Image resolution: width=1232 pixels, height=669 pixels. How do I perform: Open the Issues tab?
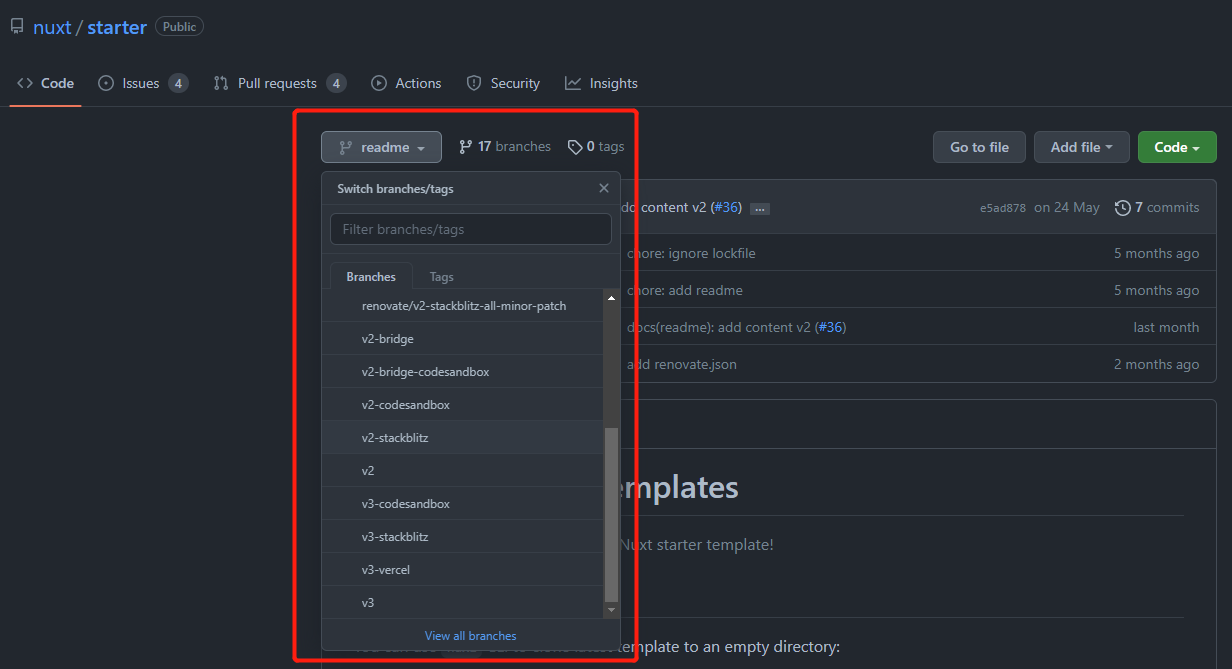pyautogui.click(x=142, y=83)
